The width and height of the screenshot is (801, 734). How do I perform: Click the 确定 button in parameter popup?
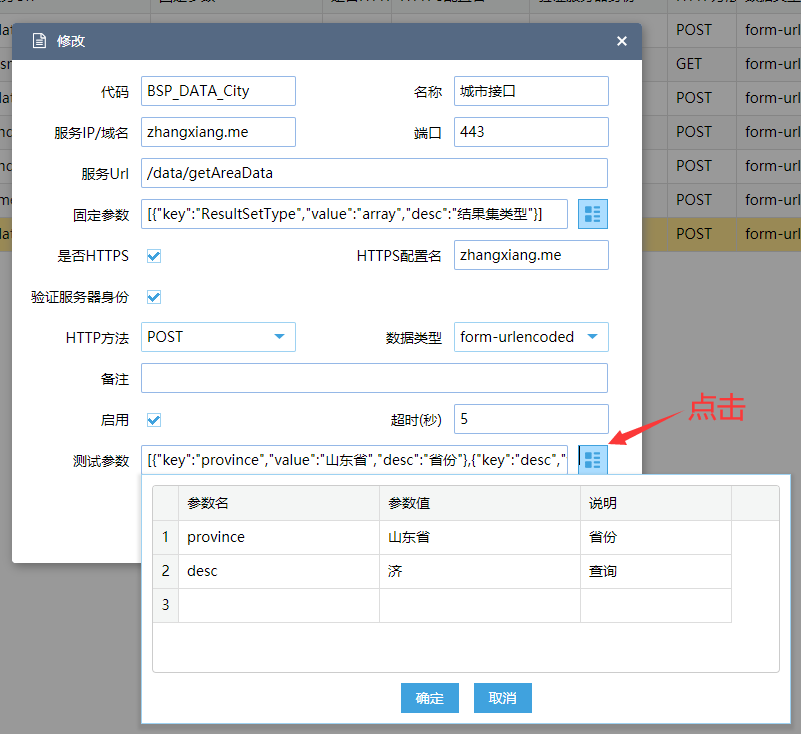point(429,698)
